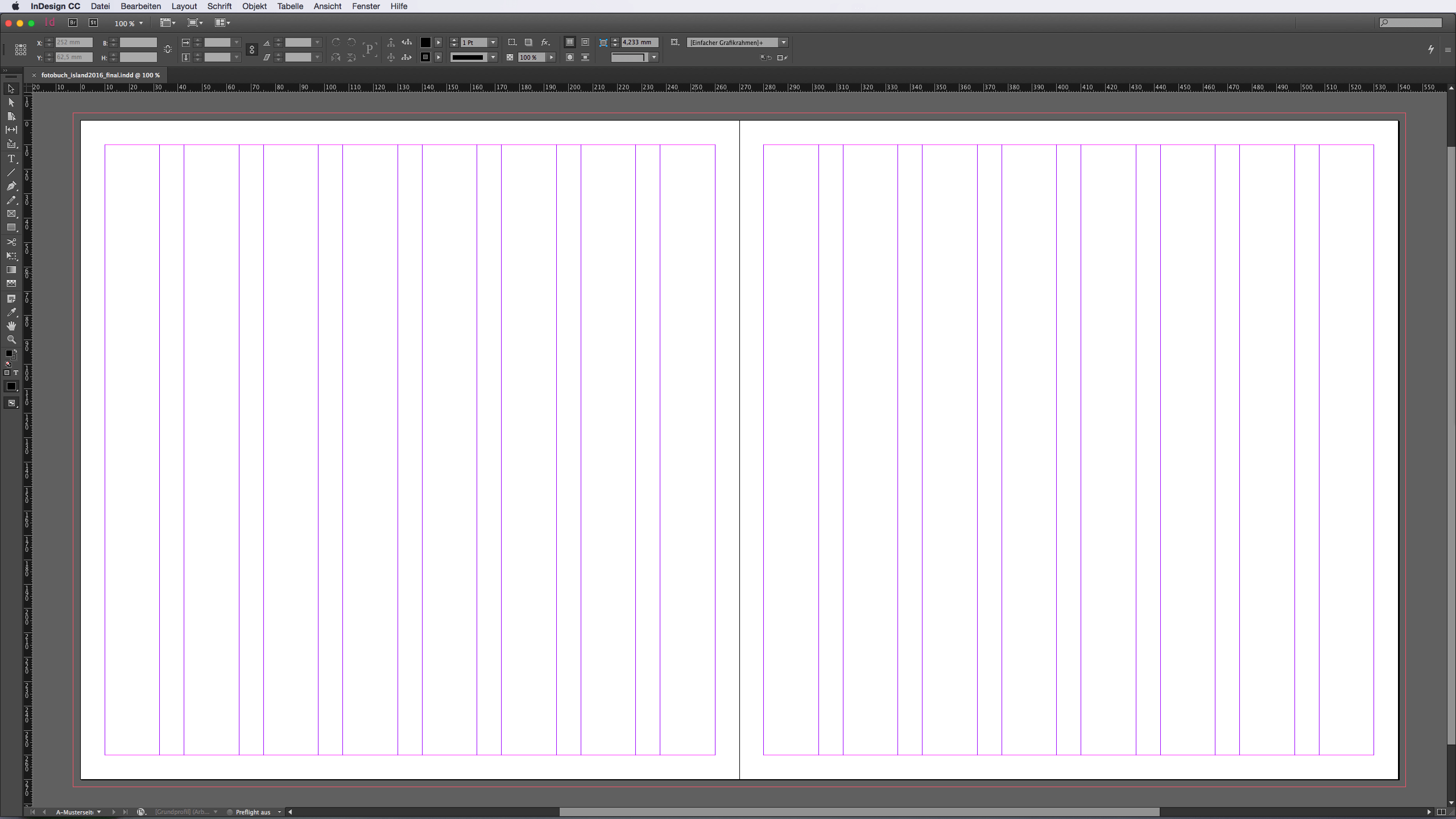
Task: Toggle wrap around bounding box option
Action: (x=585, y=42)
